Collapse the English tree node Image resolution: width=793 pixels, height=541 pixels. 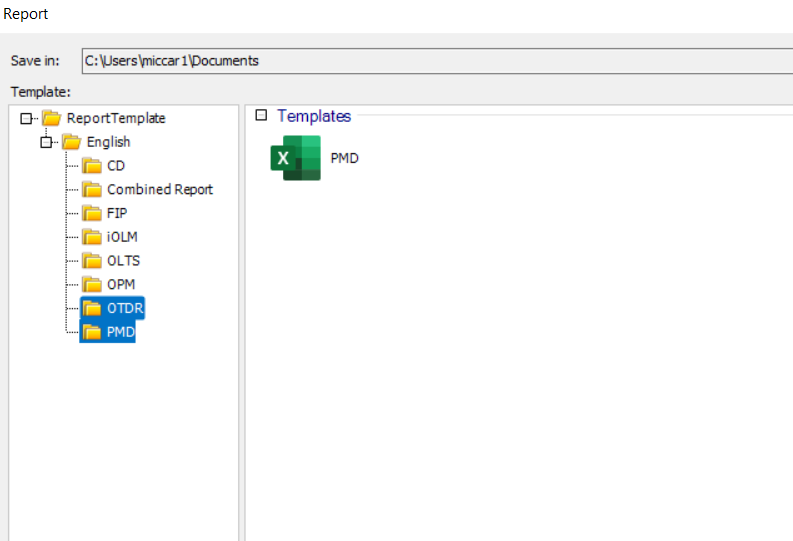point(46,143)
